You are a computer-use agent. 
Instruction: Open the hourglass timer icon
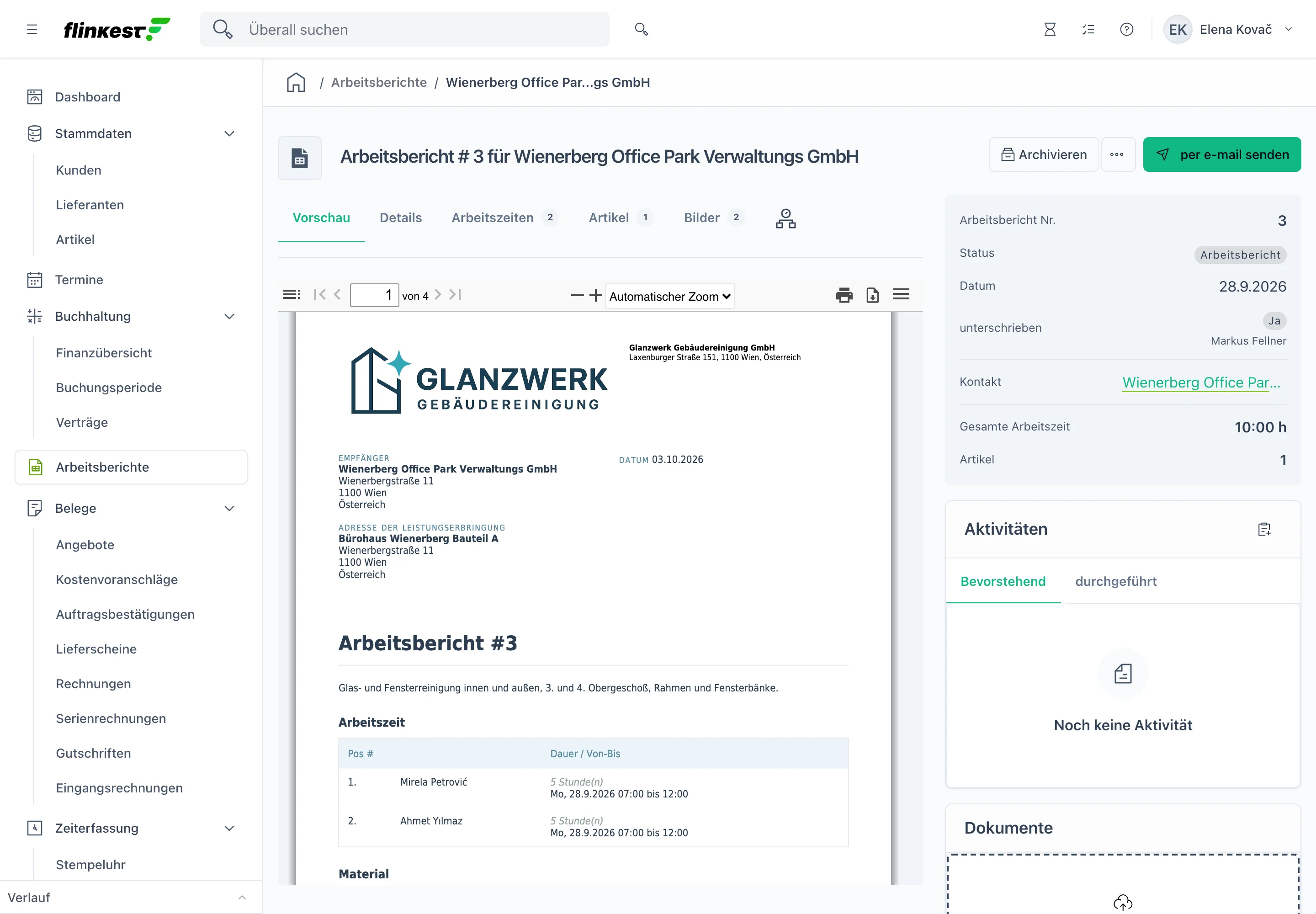coord(1050,29)
